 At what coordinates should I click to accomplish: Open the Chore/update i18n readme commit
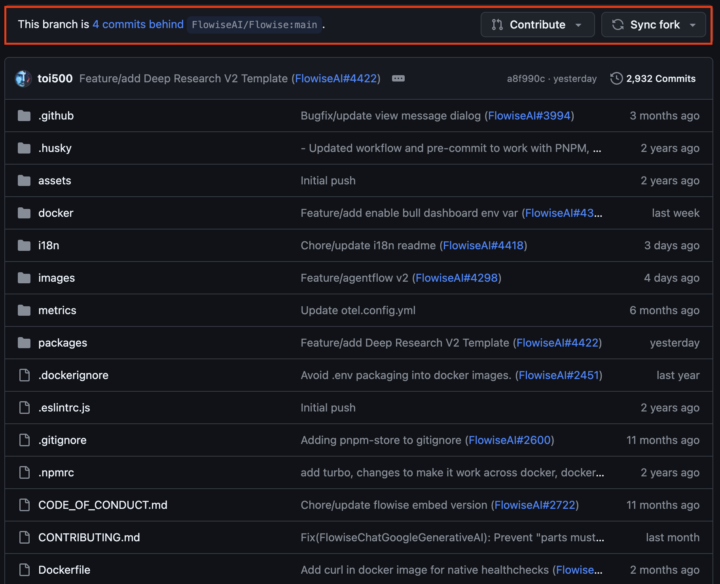pyautogui.click(x=368, y=246)
